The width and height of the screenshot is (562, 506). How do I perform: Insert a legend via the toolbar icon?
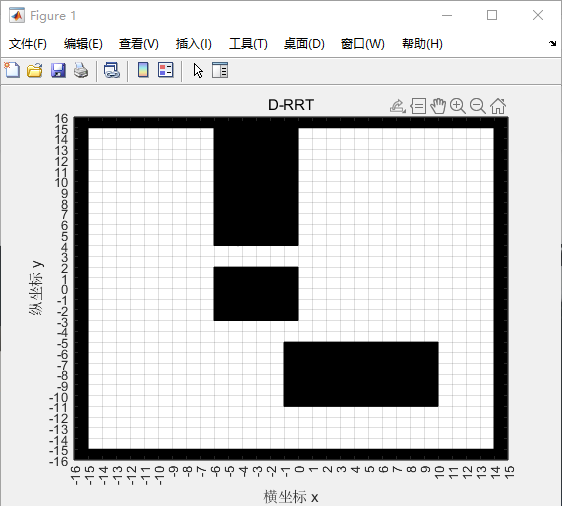166,70
